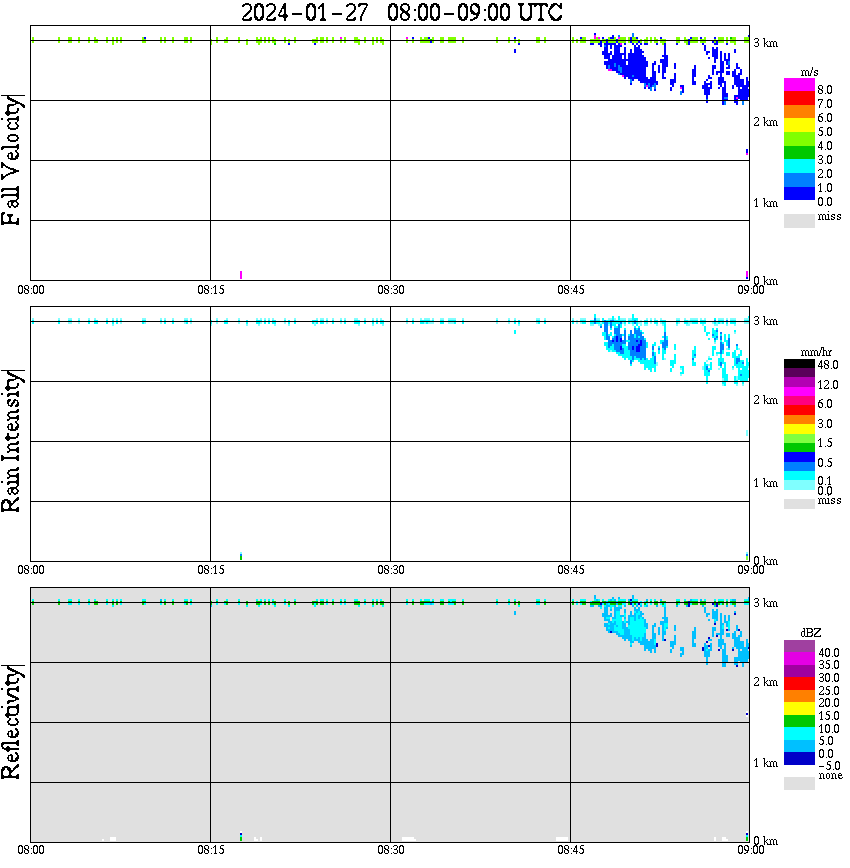This screenshot has width=850, height=868.
Task: Click the 'm/s' unit label
Action: (x=809, y=73)
